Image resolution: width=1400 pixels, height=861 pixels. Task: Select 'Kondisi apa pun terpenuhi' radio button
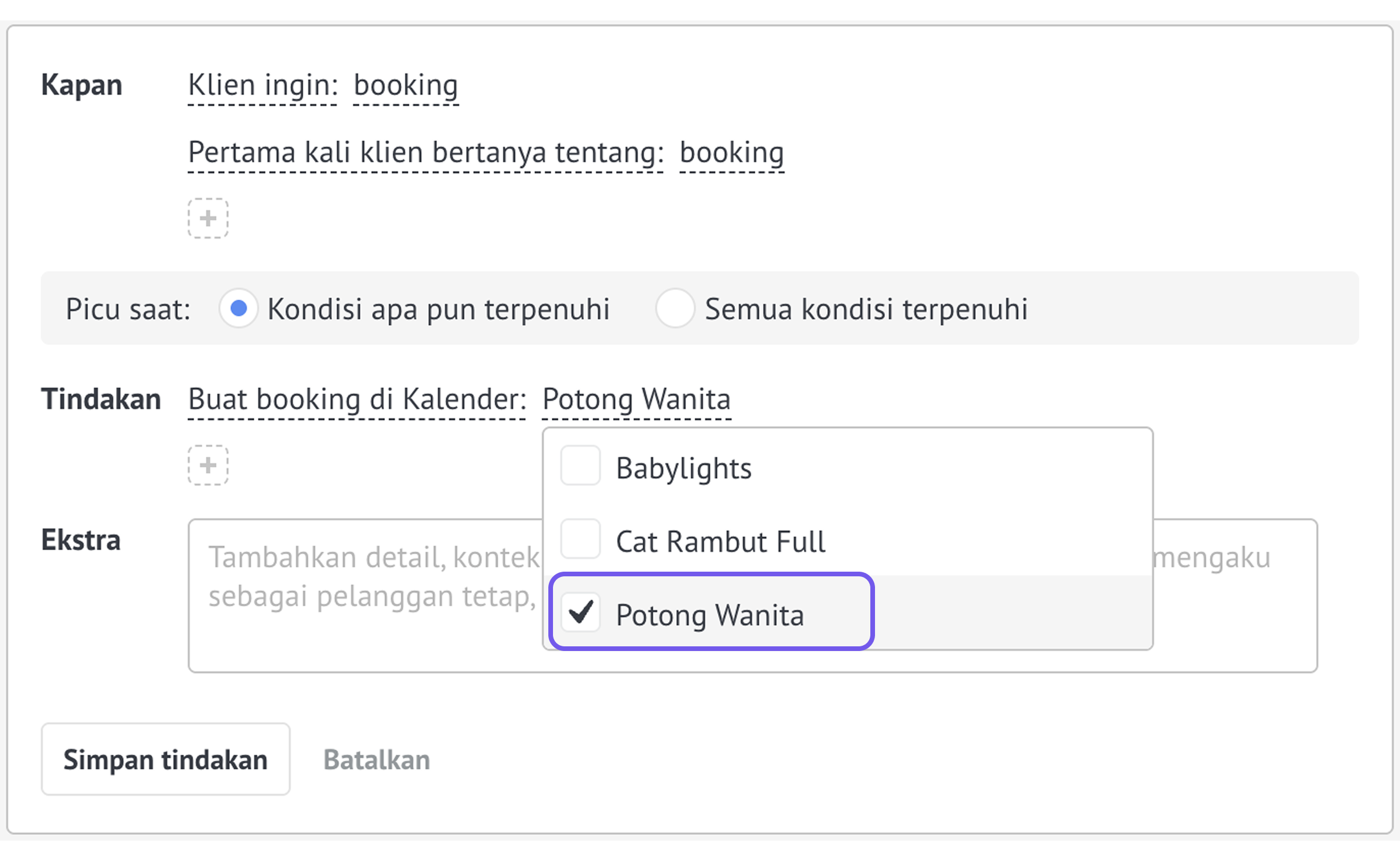(239, 308)
